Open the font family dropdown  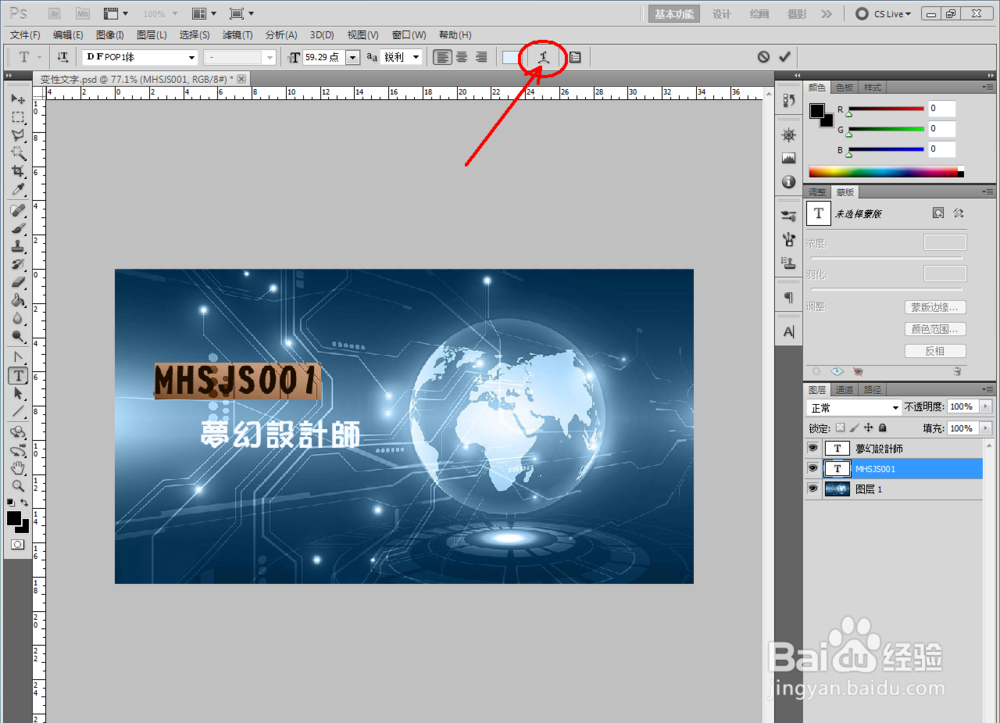(191, 57)
